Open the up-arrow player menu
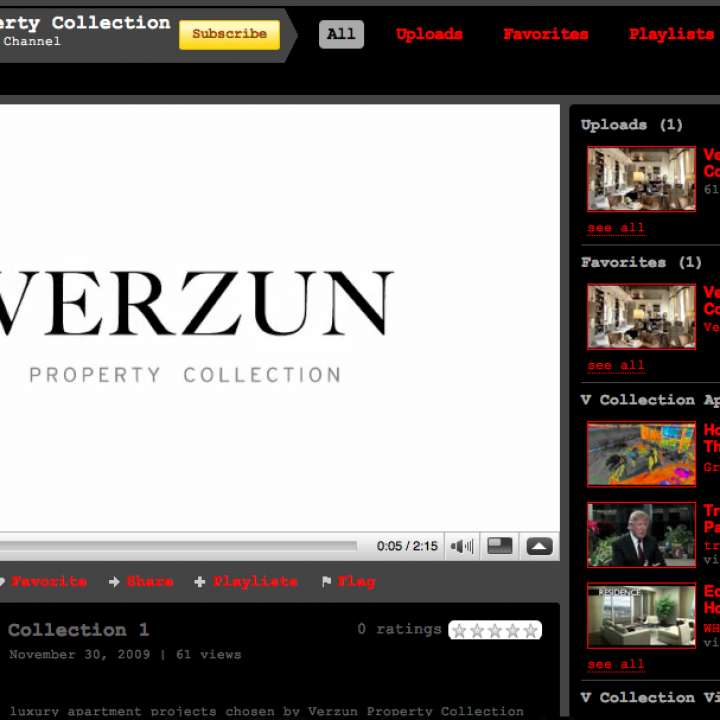720x720 pixels. pos(540,546)
